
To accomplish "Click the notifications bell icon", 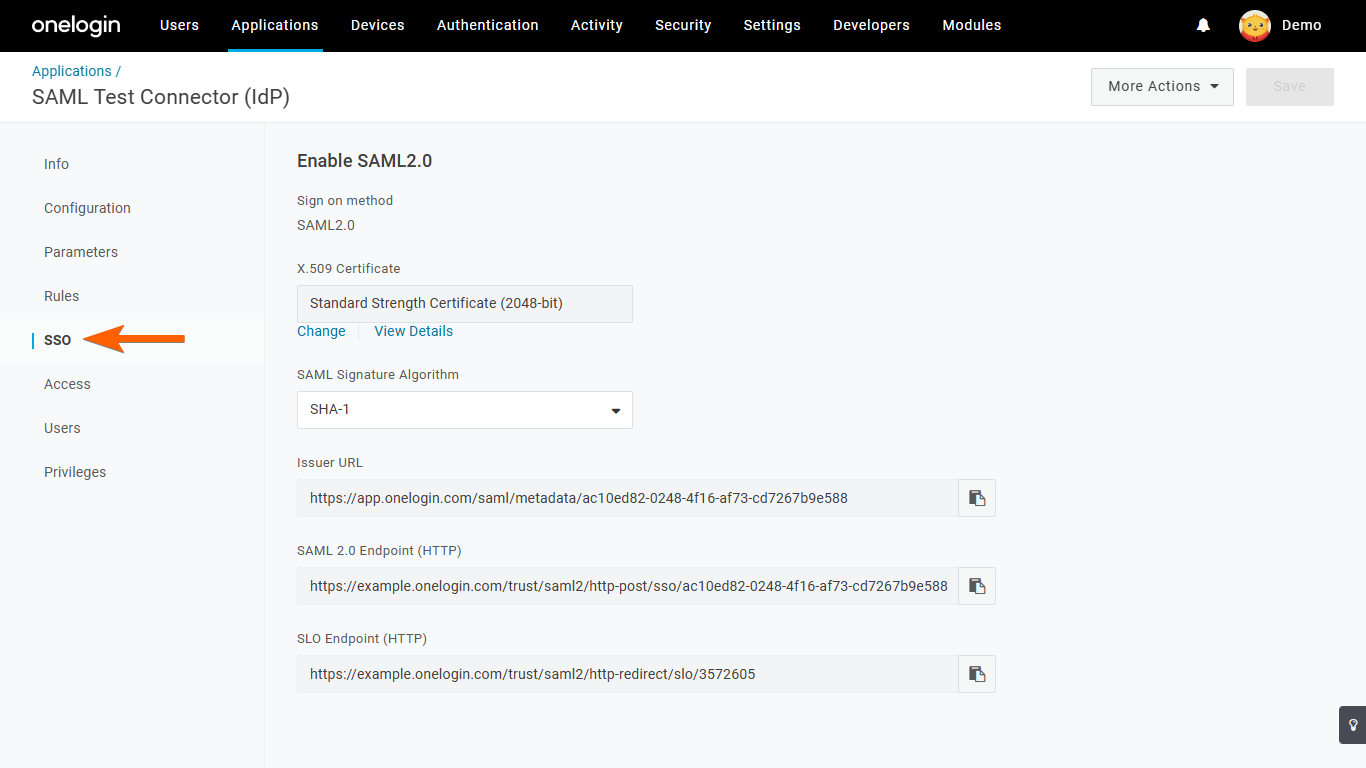I will point(1203,25).
